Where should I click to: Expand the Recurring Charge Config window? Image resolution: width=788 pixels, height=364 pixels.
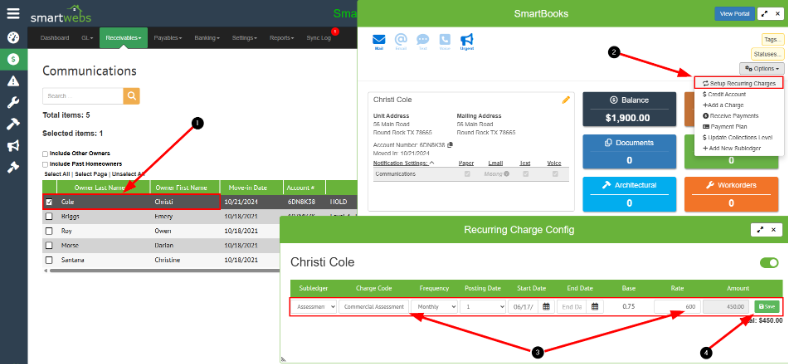pyautogui.click(x=760, y=230)
